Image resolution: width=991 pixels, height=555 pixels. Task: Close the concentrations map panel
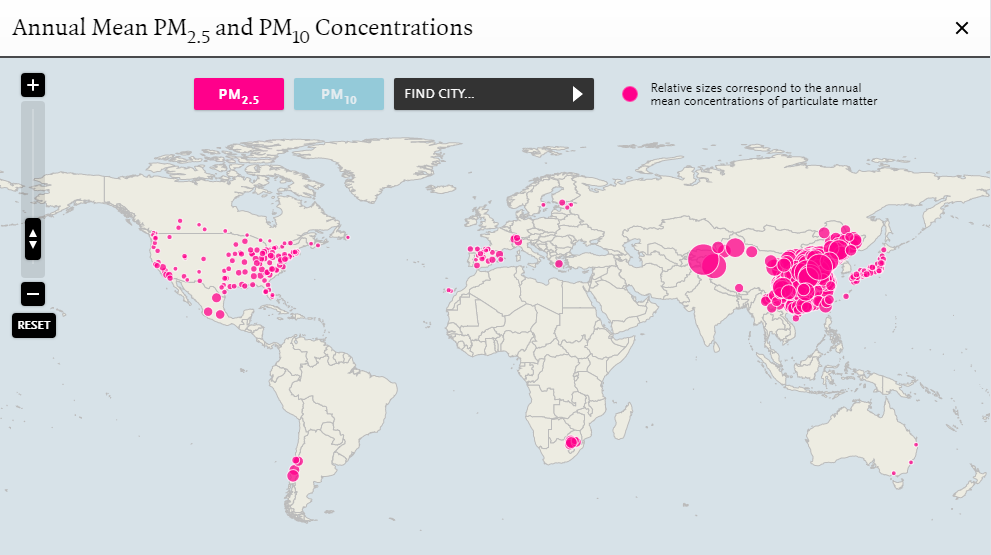(962, 28)
